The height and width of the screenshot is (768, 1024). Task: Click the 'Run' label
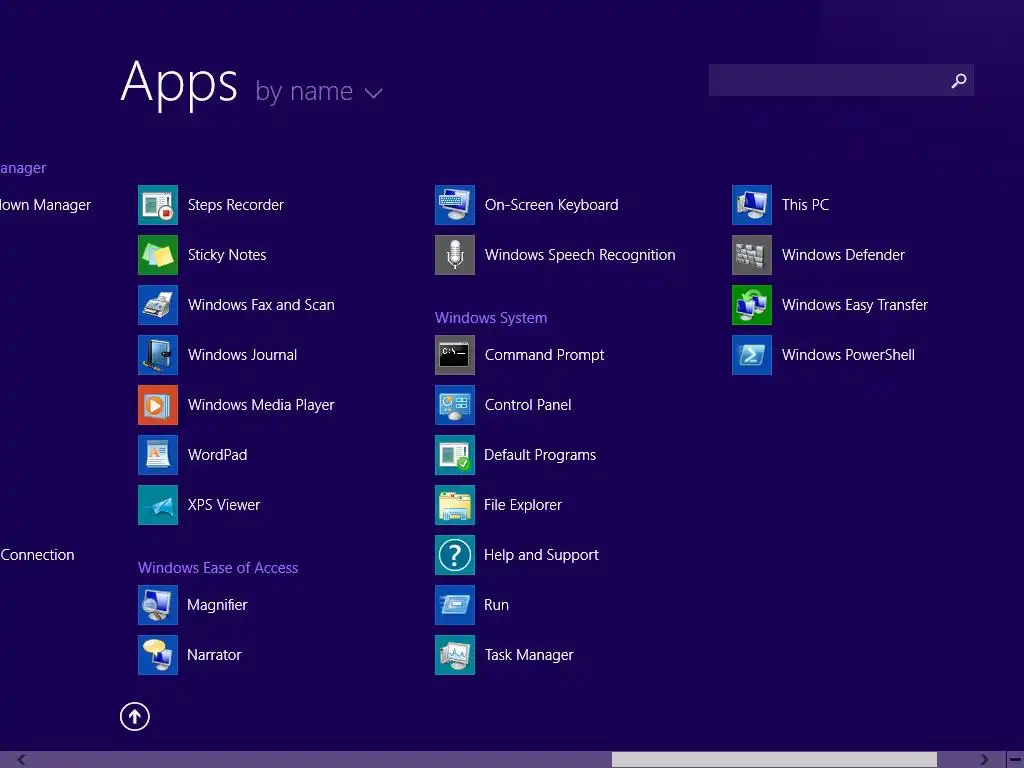(496, 605)
